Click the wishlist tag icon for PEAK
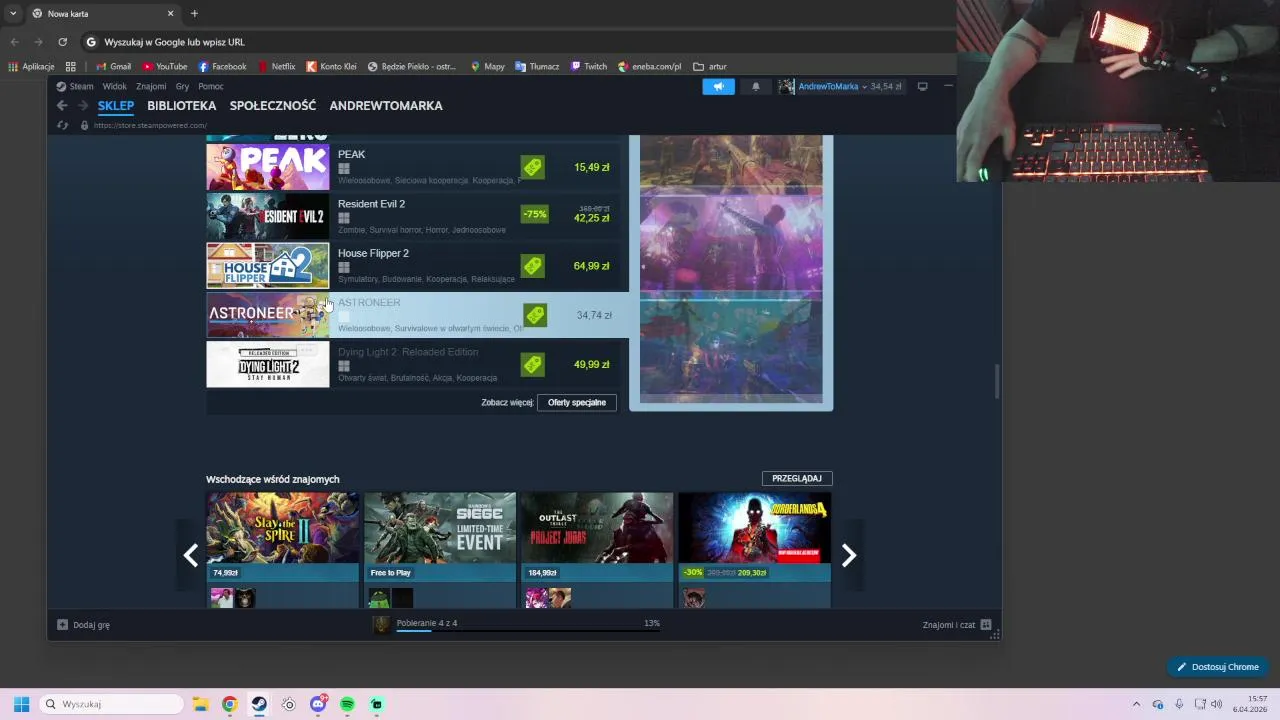The width and height of the screenshot is (1280, 720). [533, 167]
